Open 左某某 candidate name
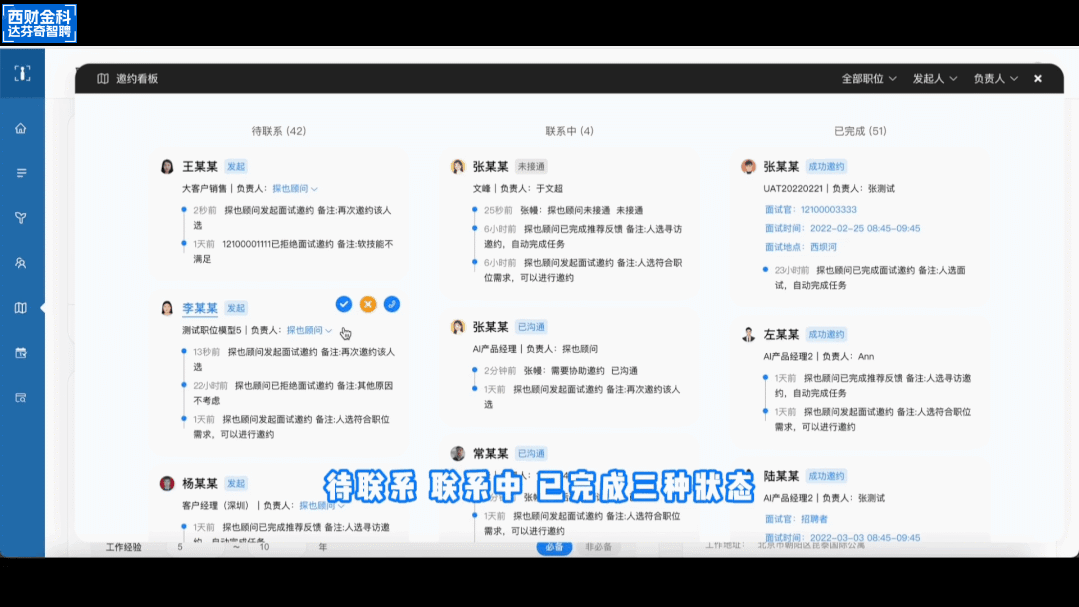 781,334
